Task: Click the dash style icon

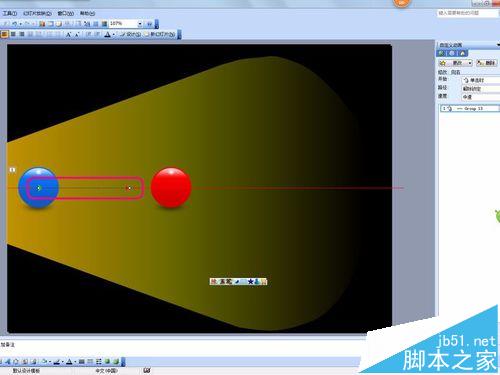Action: point(90,361)
